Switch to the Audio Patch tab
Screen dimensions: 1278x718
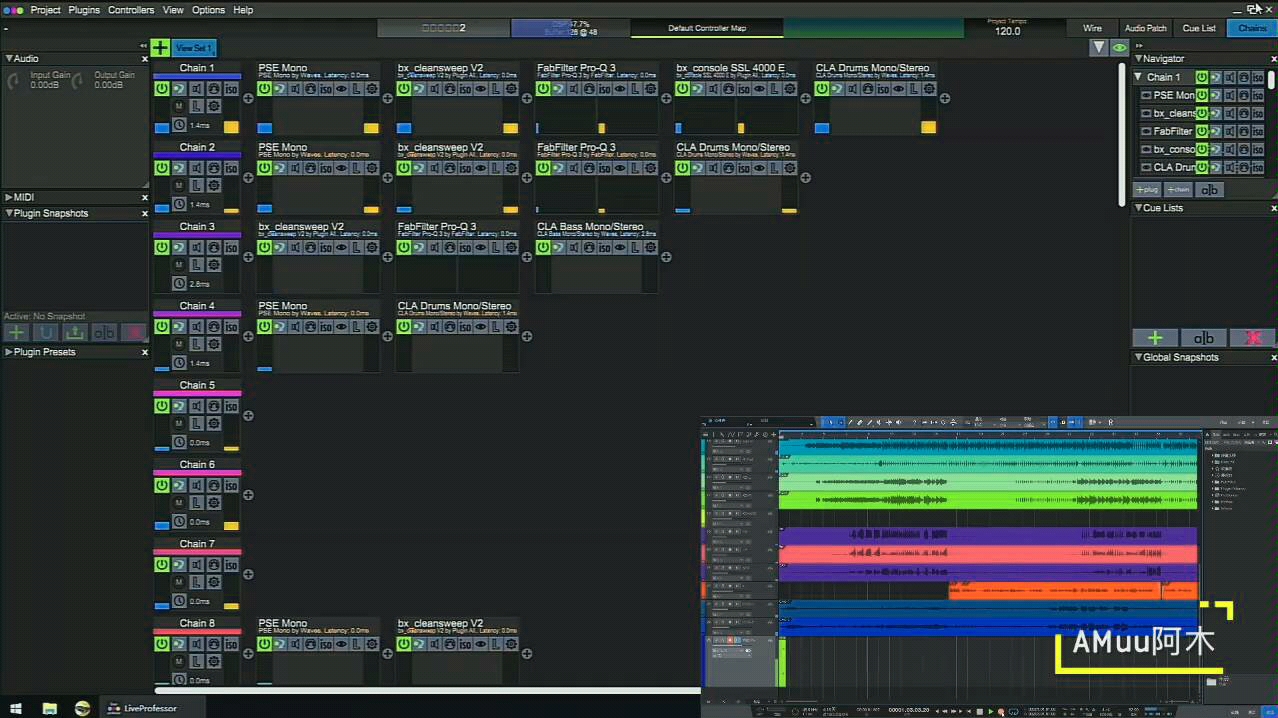[1145, 28]
